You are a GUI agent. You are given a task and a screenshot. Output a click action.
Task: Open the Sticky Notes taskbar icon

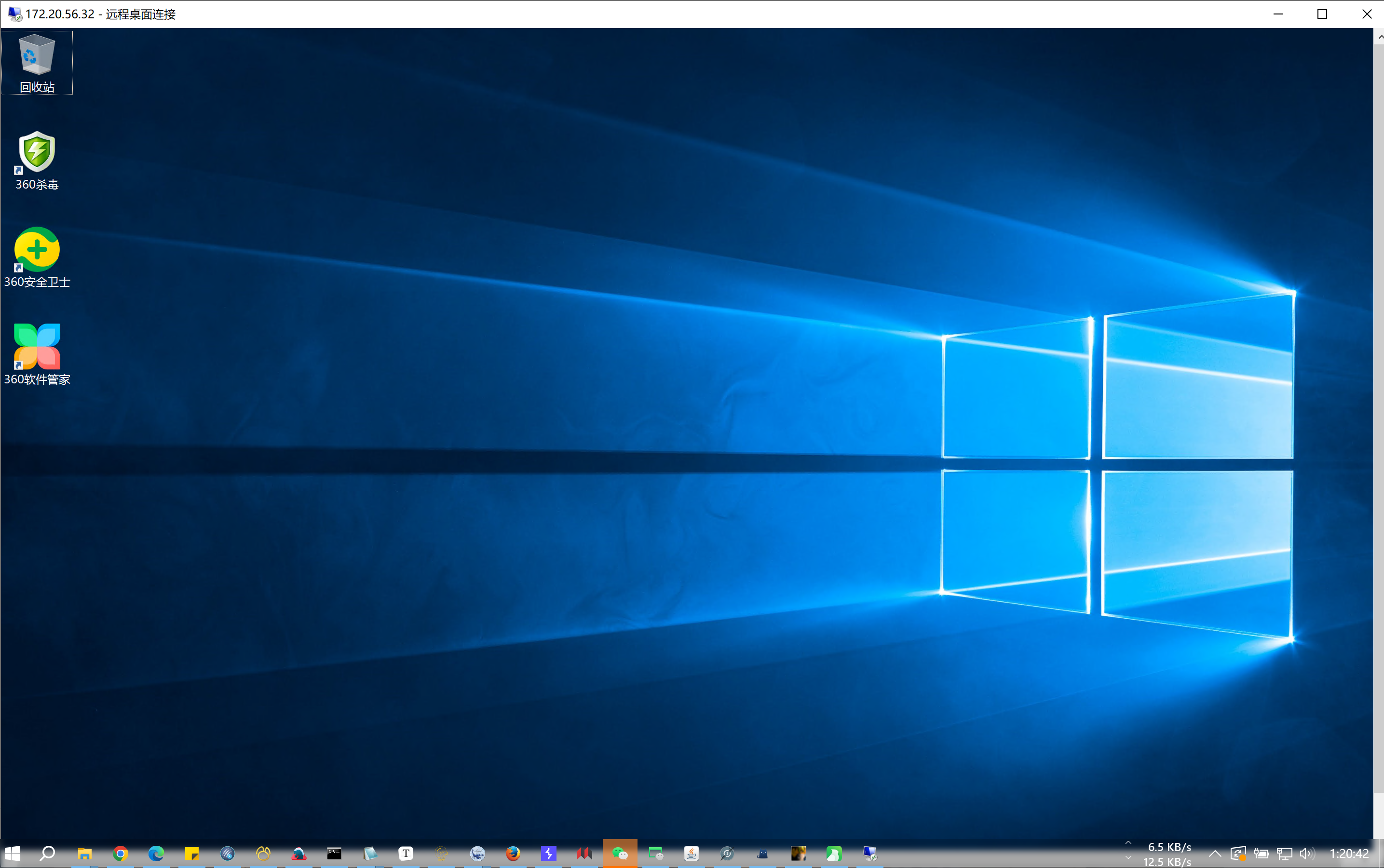click(191, 854)
